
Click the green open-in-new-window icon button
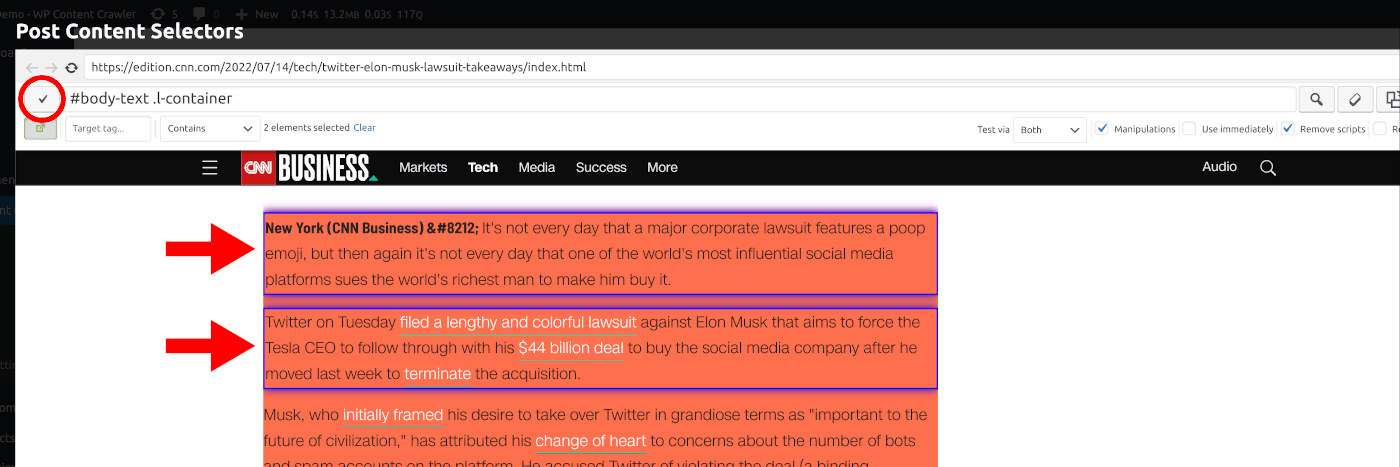click(x=41, y=128)
